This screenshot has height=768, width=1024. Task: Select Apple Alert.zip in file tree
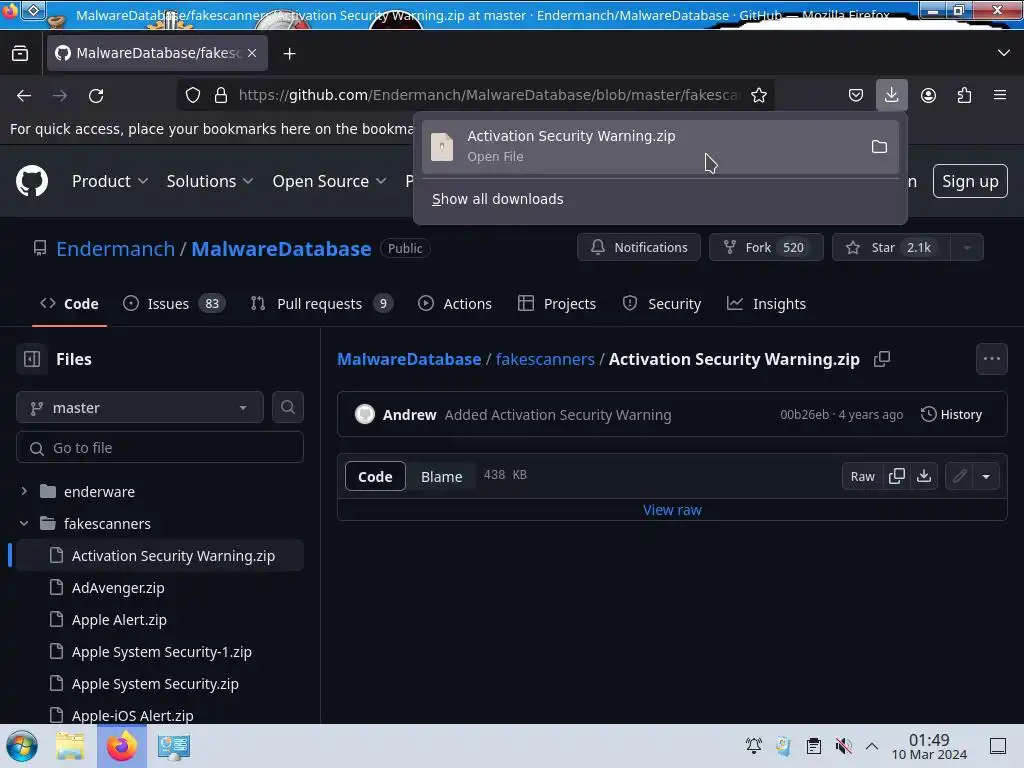[x=119, y=620]
